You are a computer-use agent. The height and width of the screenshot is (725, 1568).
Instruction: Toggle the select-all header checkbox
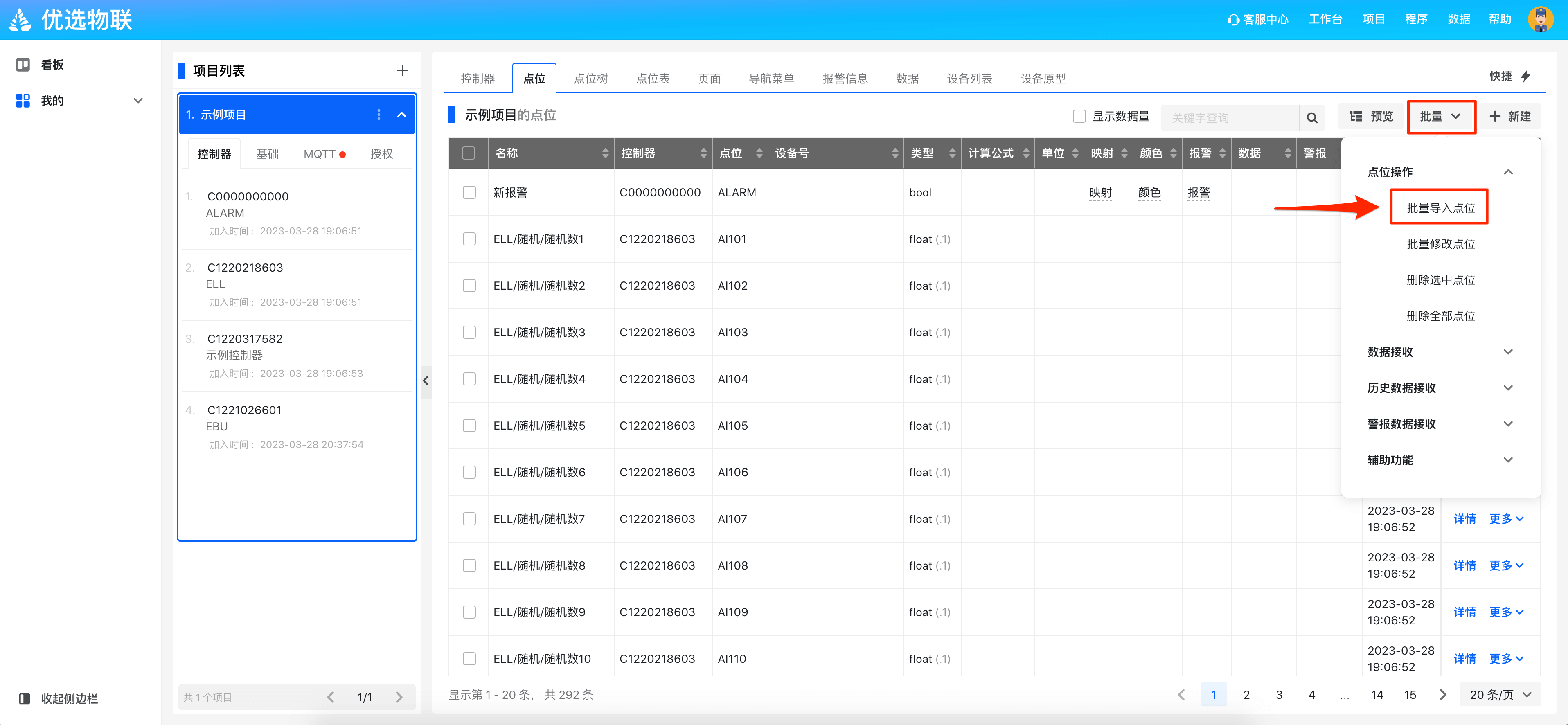pyautogui.click(x=469, y=153)
